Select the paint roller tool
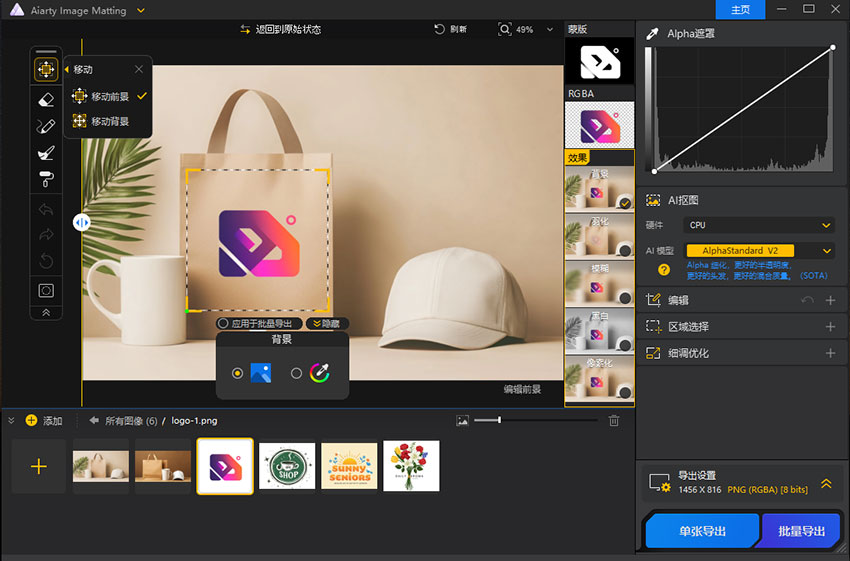This screenshot has height=561, width=850. (46, 179)
